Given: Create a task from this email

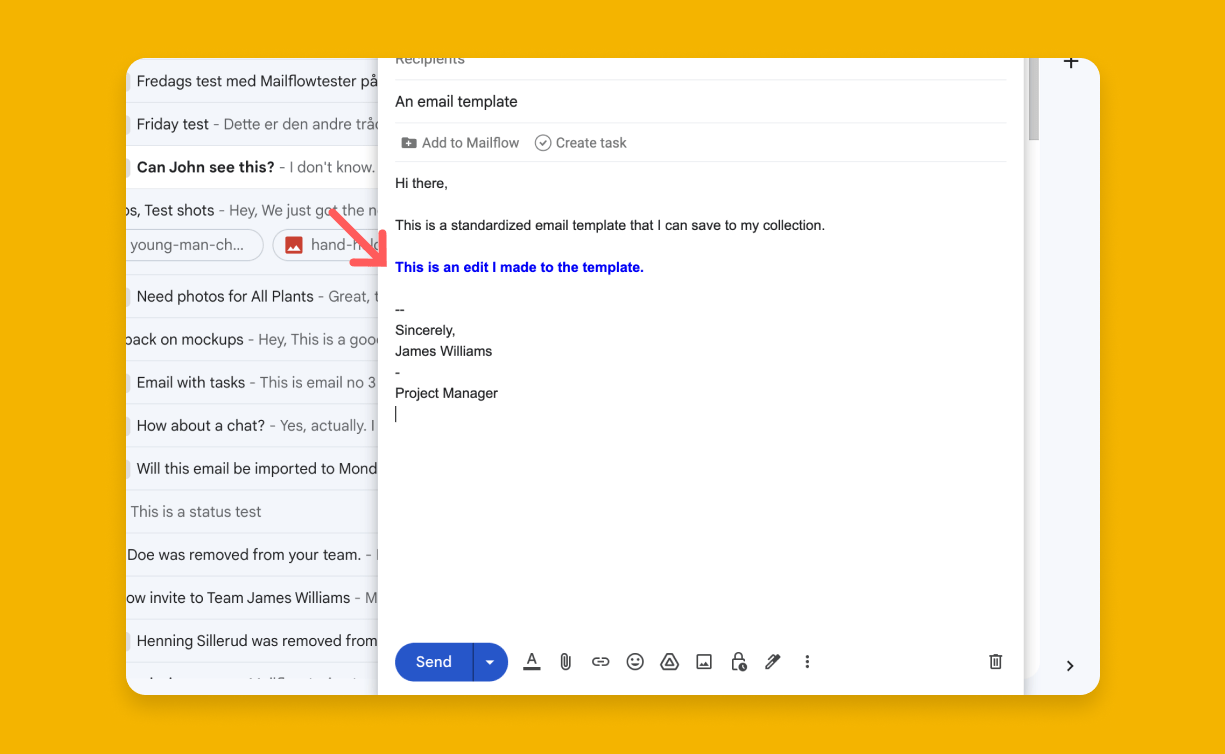Looking at the screenshot, I should 580,142.
